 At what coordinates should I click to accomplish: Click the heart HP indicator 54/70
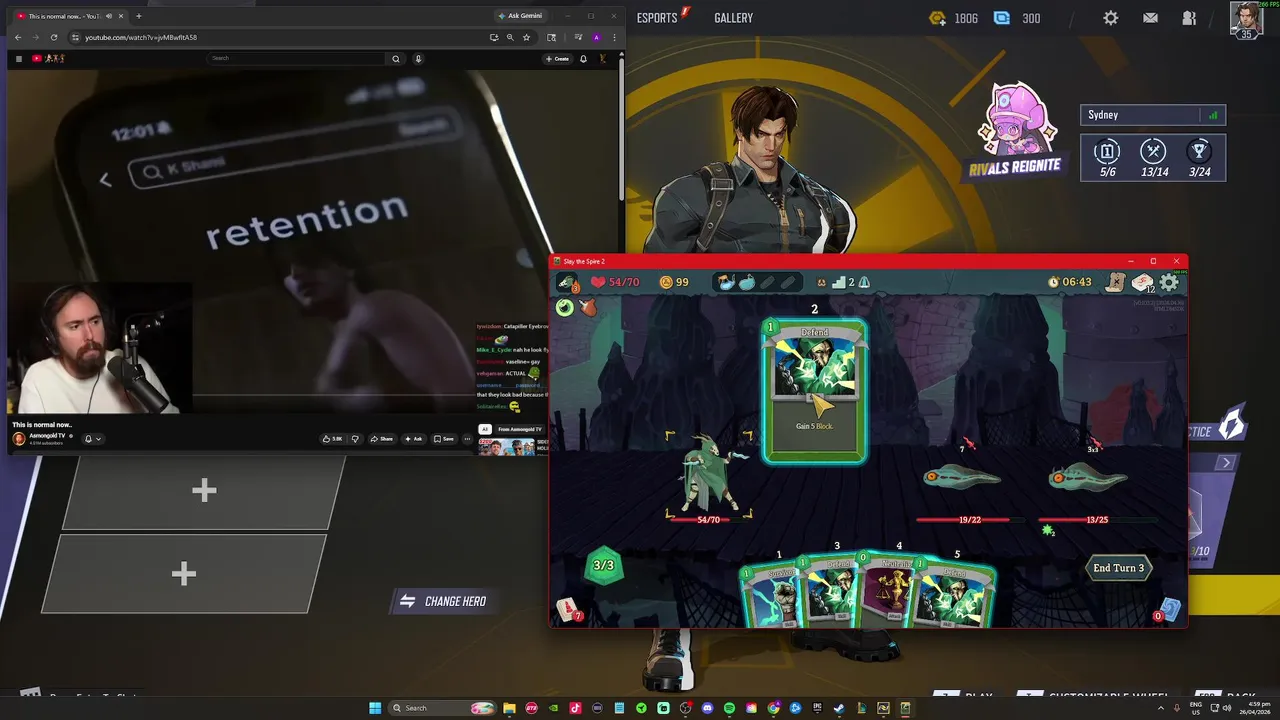click(614, 283)
